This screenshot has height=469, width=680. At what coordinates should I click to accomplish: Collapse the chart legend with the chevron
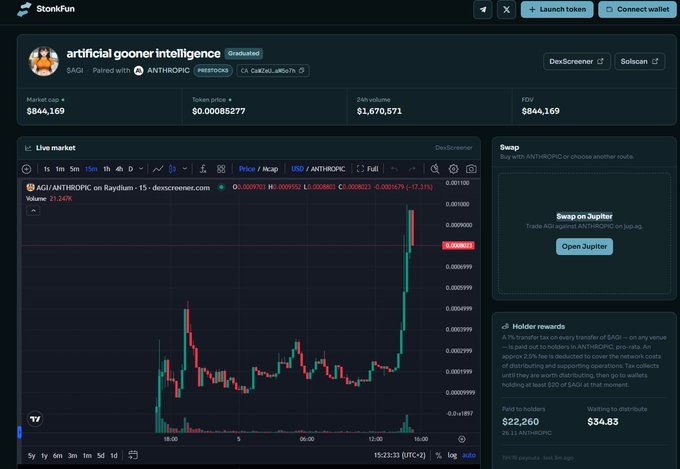[33, 211]
